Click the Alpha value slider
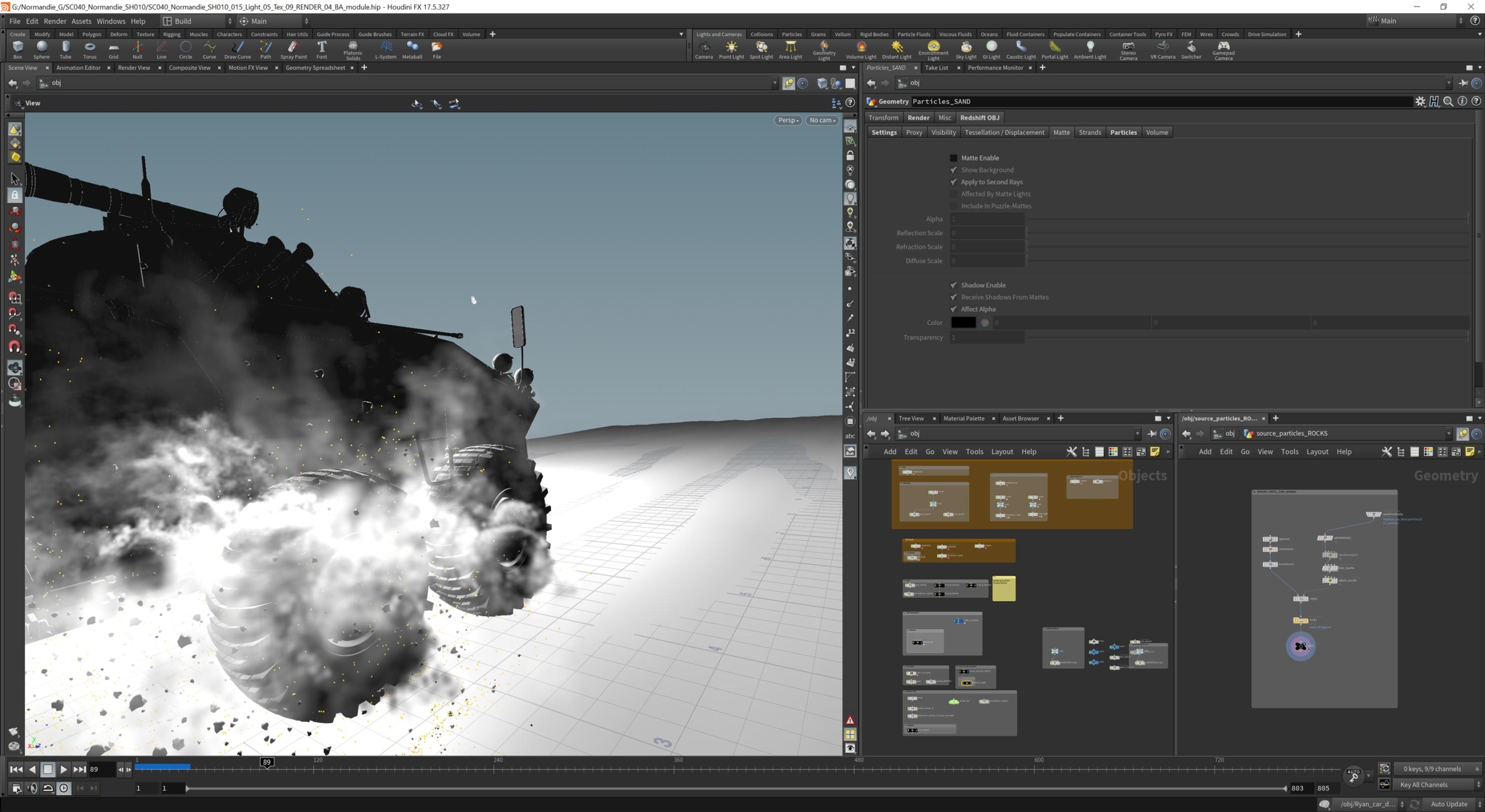This screenshot has height=812, width=1485. click(1247, 219)
